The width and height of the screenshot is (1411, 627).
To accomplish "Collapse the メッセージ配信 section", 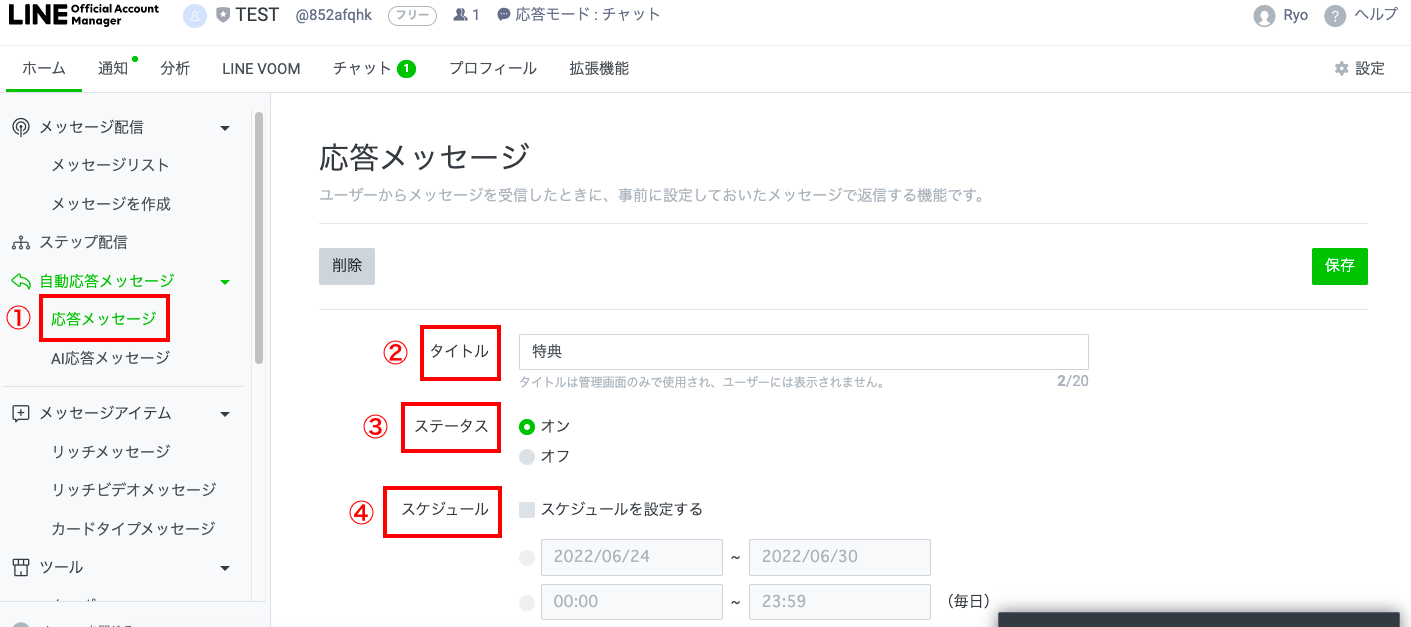I will coord(225,127).
